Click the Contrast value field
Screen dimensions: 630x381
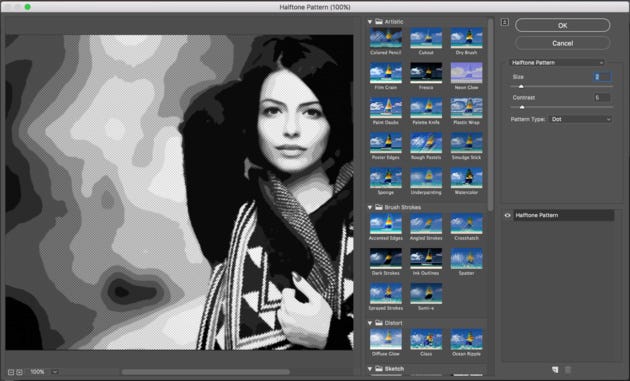click(x=602, y=98)
